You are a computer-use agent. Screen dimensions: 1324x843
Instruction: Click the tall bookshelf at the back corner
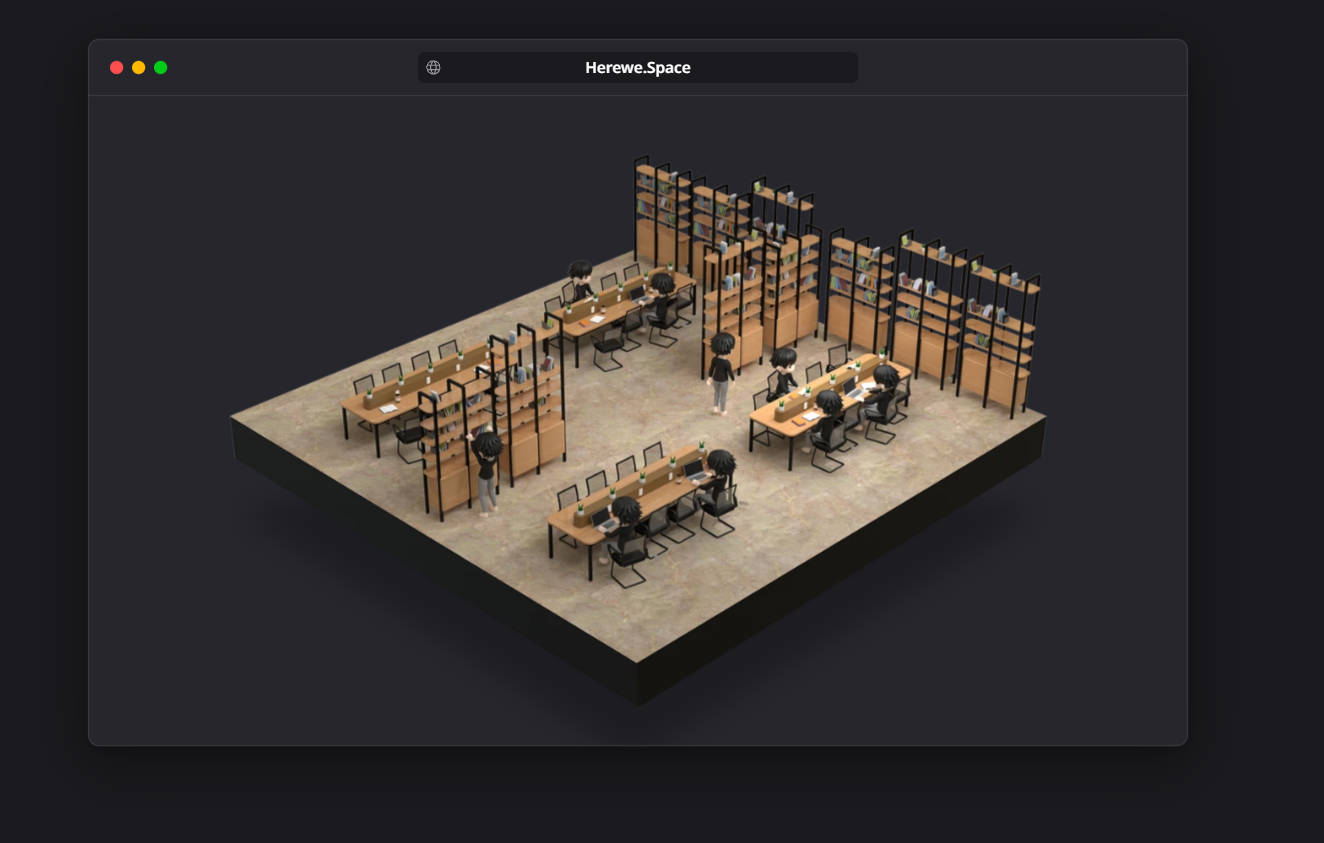coord(660,215)
